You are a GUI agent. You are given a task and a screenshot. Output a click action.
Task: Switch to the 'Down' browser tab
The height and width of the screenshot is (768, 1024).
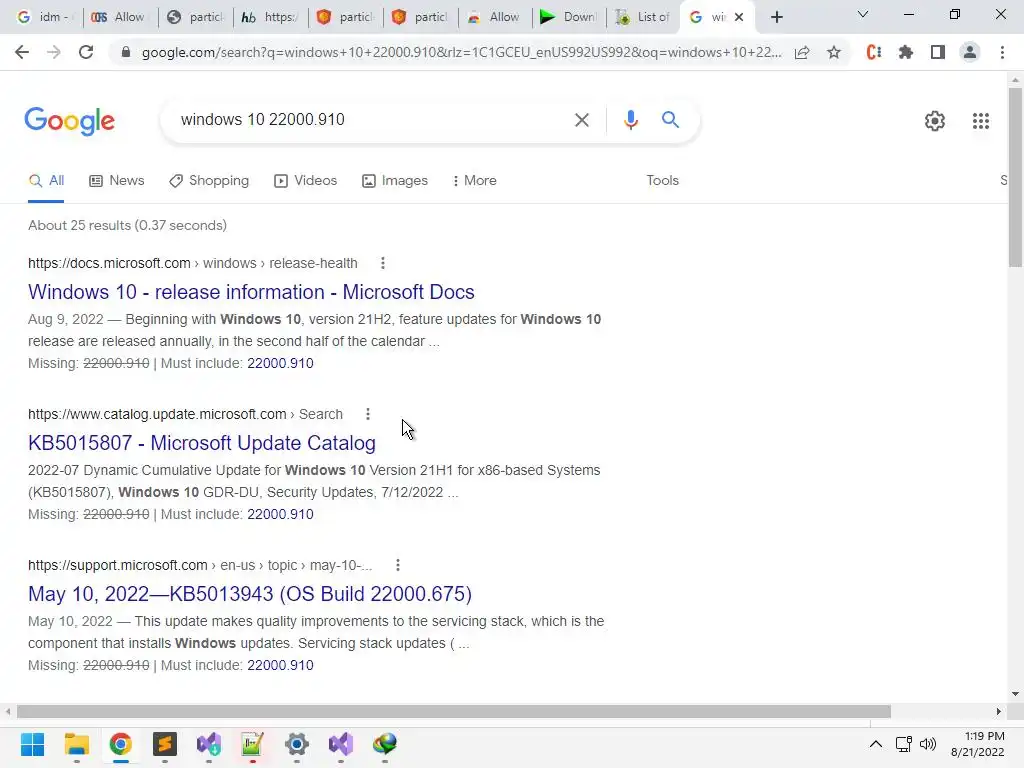[569, 17]
